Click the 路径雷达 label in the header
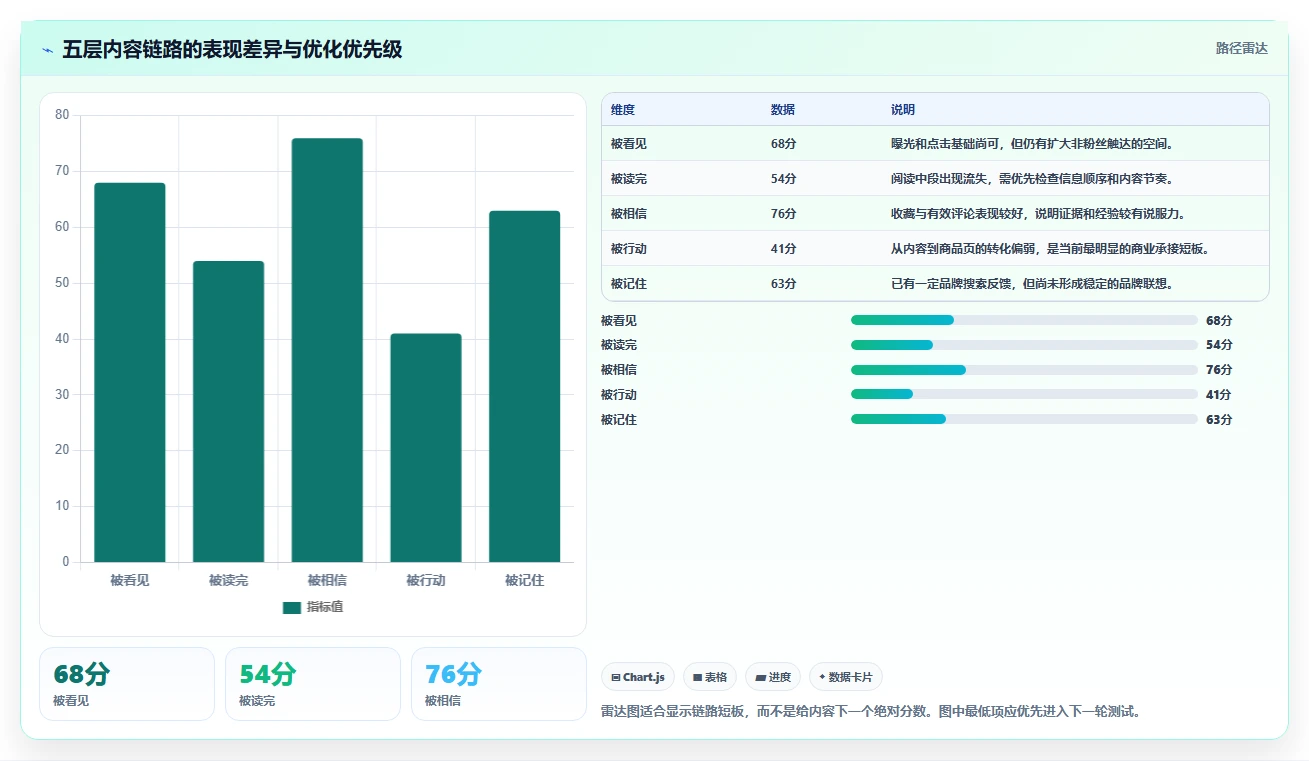Image resolution: width=1309 pixels, height=761 pixels. 1241,48
